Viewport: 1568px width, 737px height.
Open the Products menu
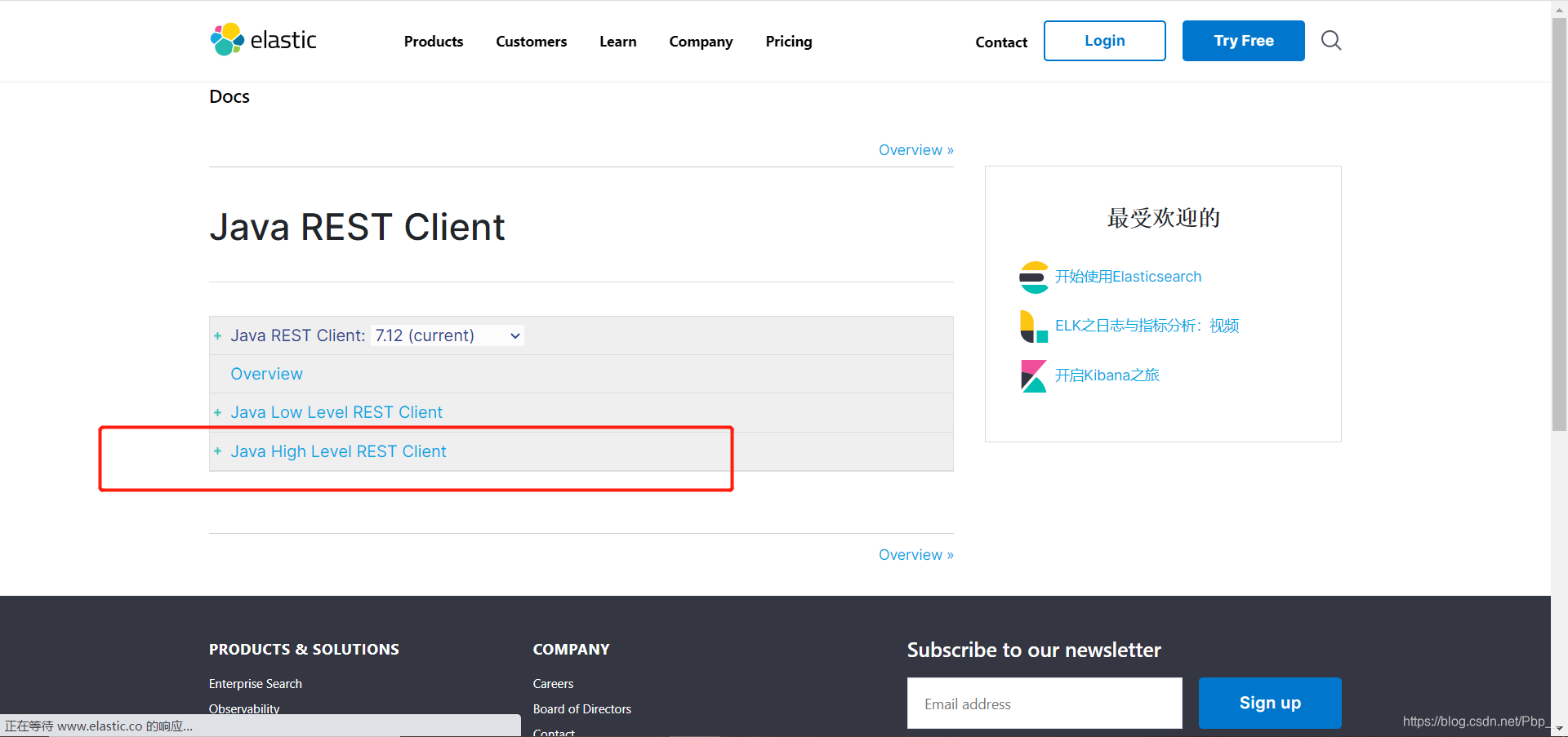coord(434,42)
